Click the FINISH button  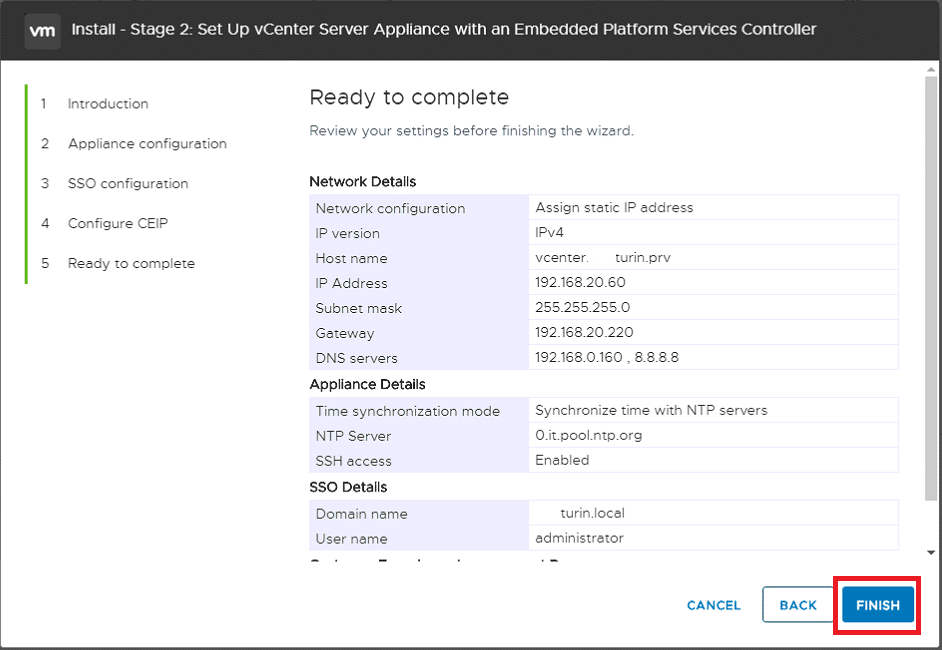[x=878, y=605]
